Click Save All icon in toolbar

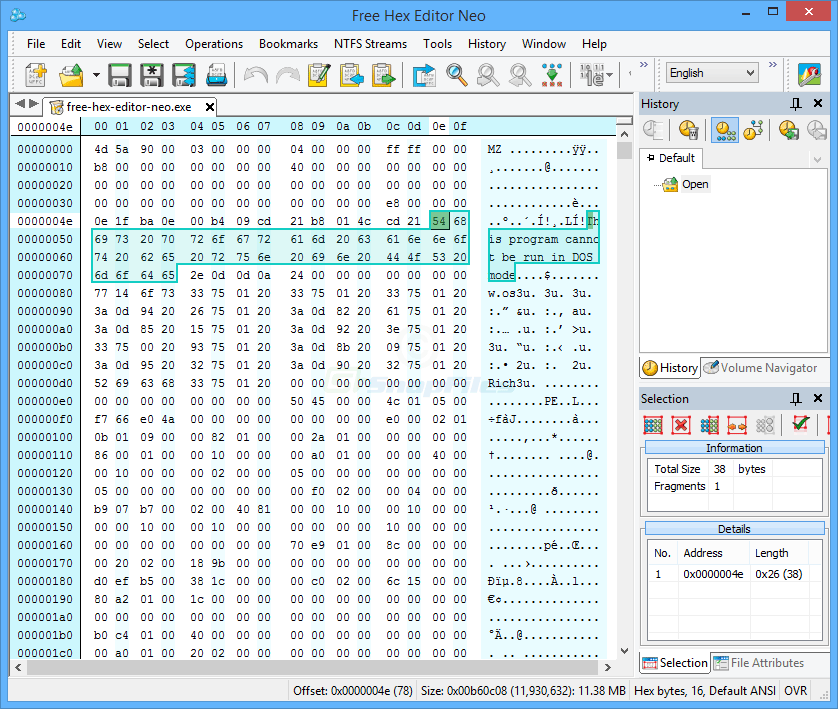click(x=184, y=75)
